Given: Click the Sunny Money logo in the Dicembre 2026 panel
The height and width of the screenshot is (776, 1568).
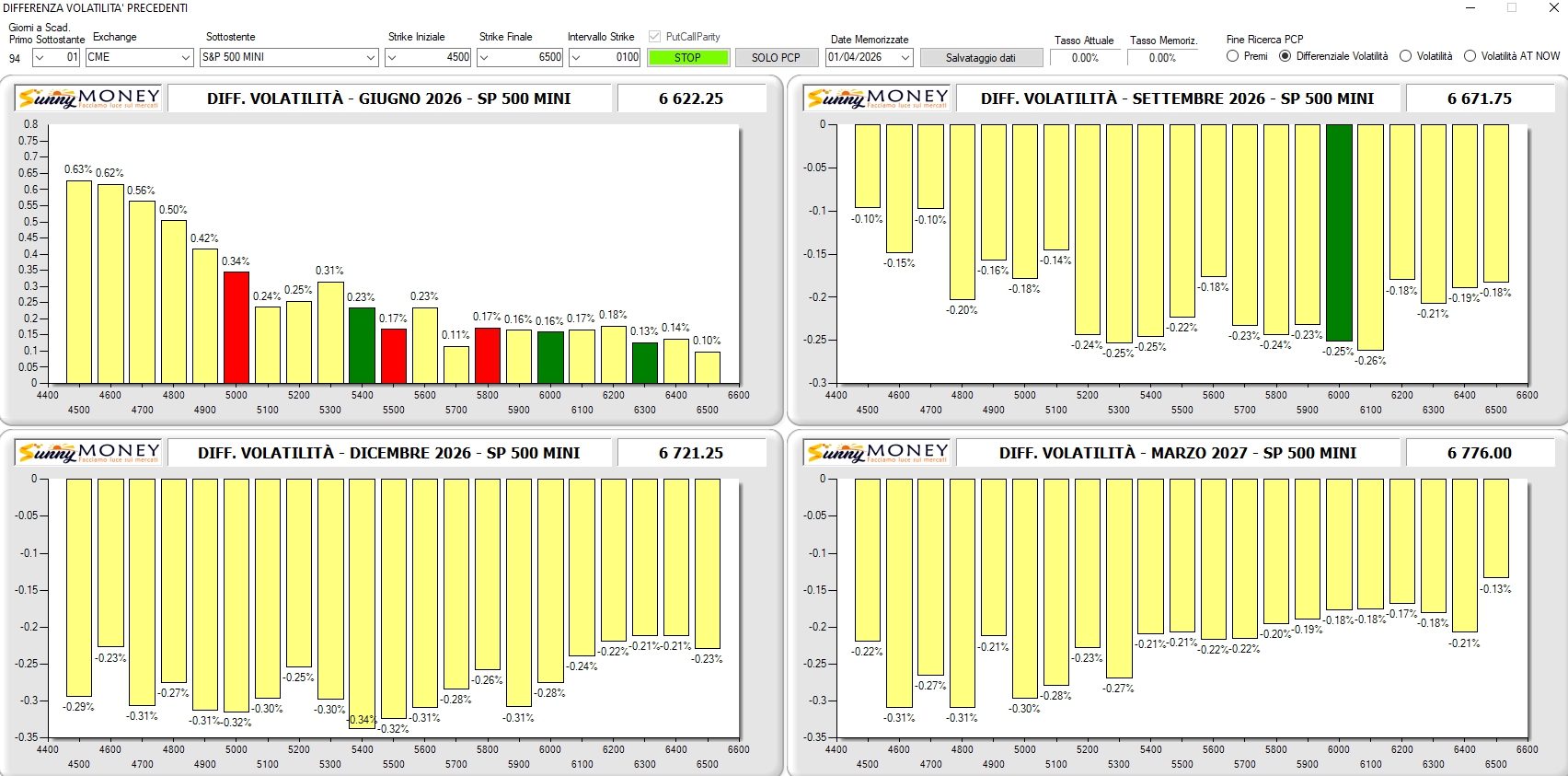Looking at the screenshot, I should pyautogui.click(x=89, y=452).
